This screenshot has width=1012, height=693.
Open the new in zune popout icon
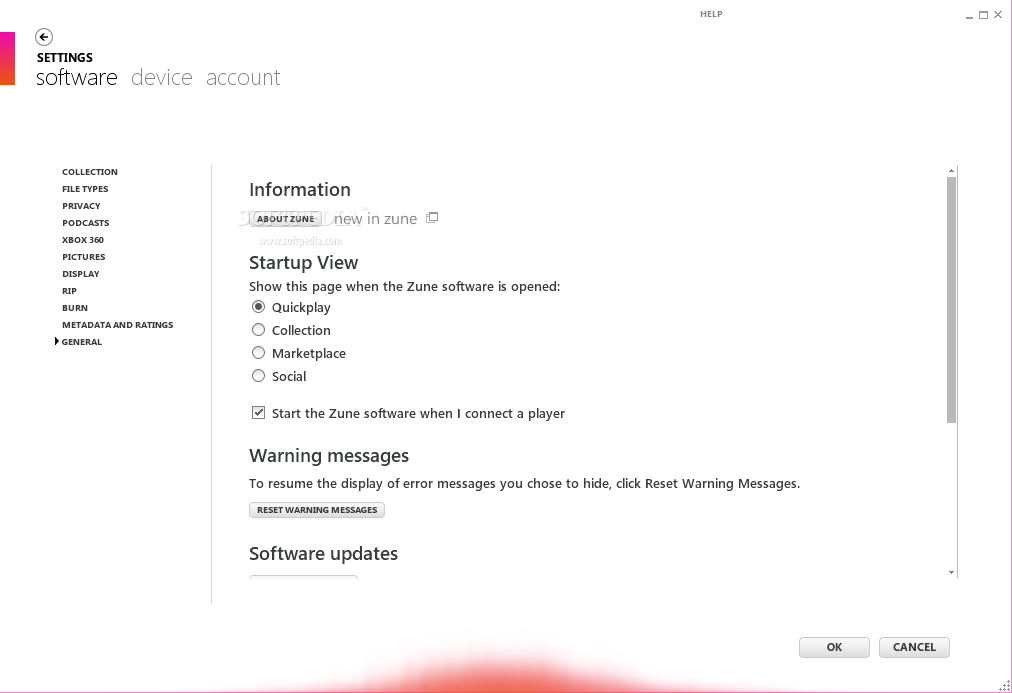tap(432, 217)
